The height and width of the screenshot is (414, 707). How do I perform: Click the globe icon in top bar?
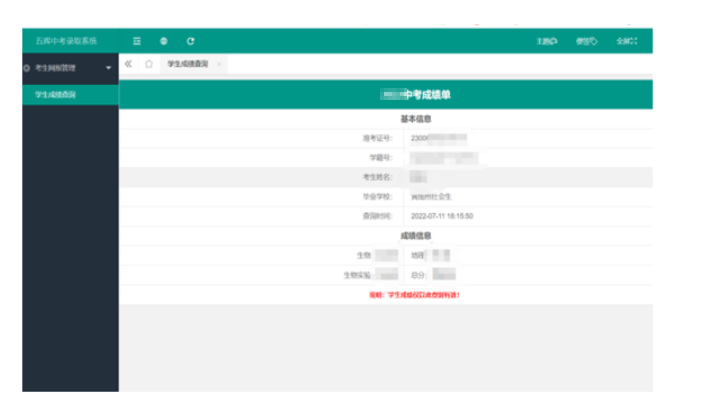coord(164,41)
